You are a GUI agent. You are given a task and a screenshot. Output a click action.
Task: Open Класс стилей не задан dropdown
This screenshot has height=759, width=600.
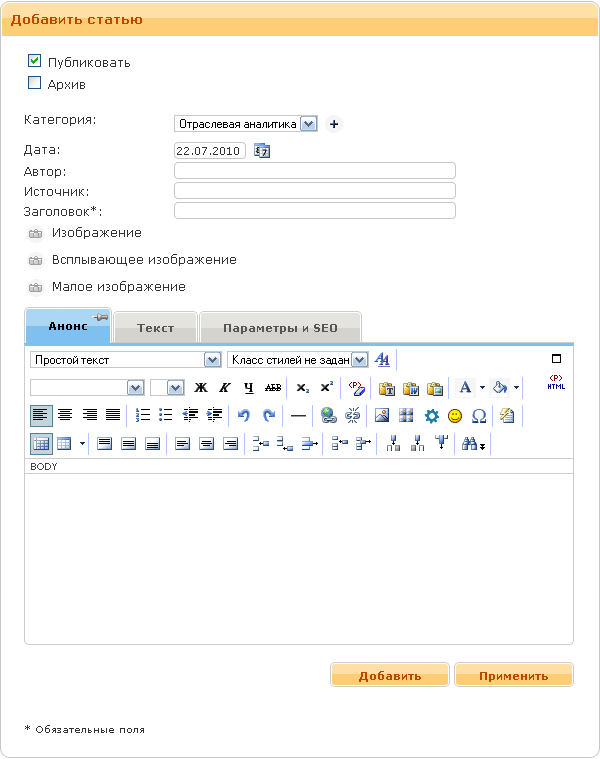(x=359, y=360)
